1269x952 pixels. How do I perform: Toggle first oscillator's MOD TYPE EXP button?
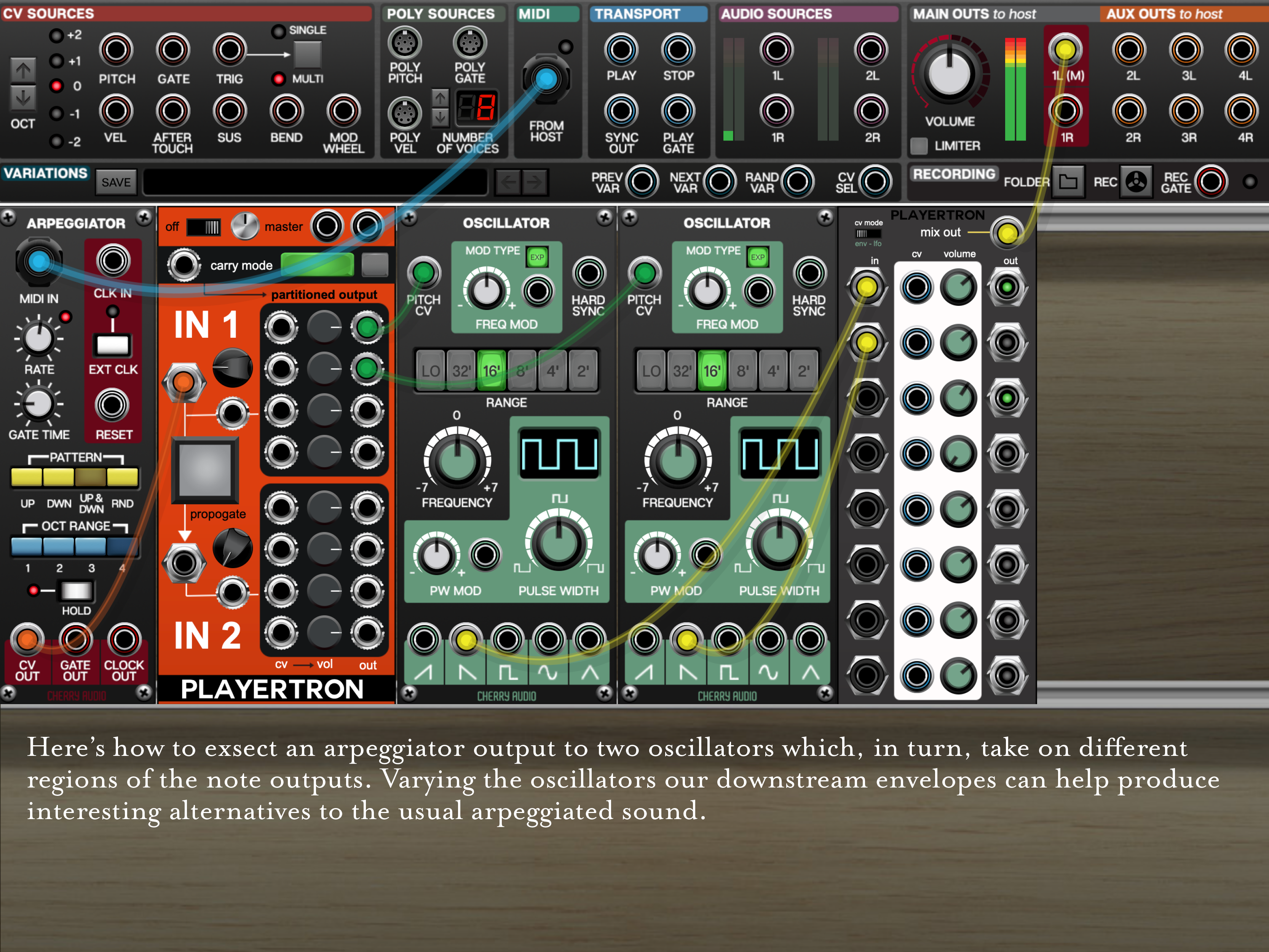(537, 257)
